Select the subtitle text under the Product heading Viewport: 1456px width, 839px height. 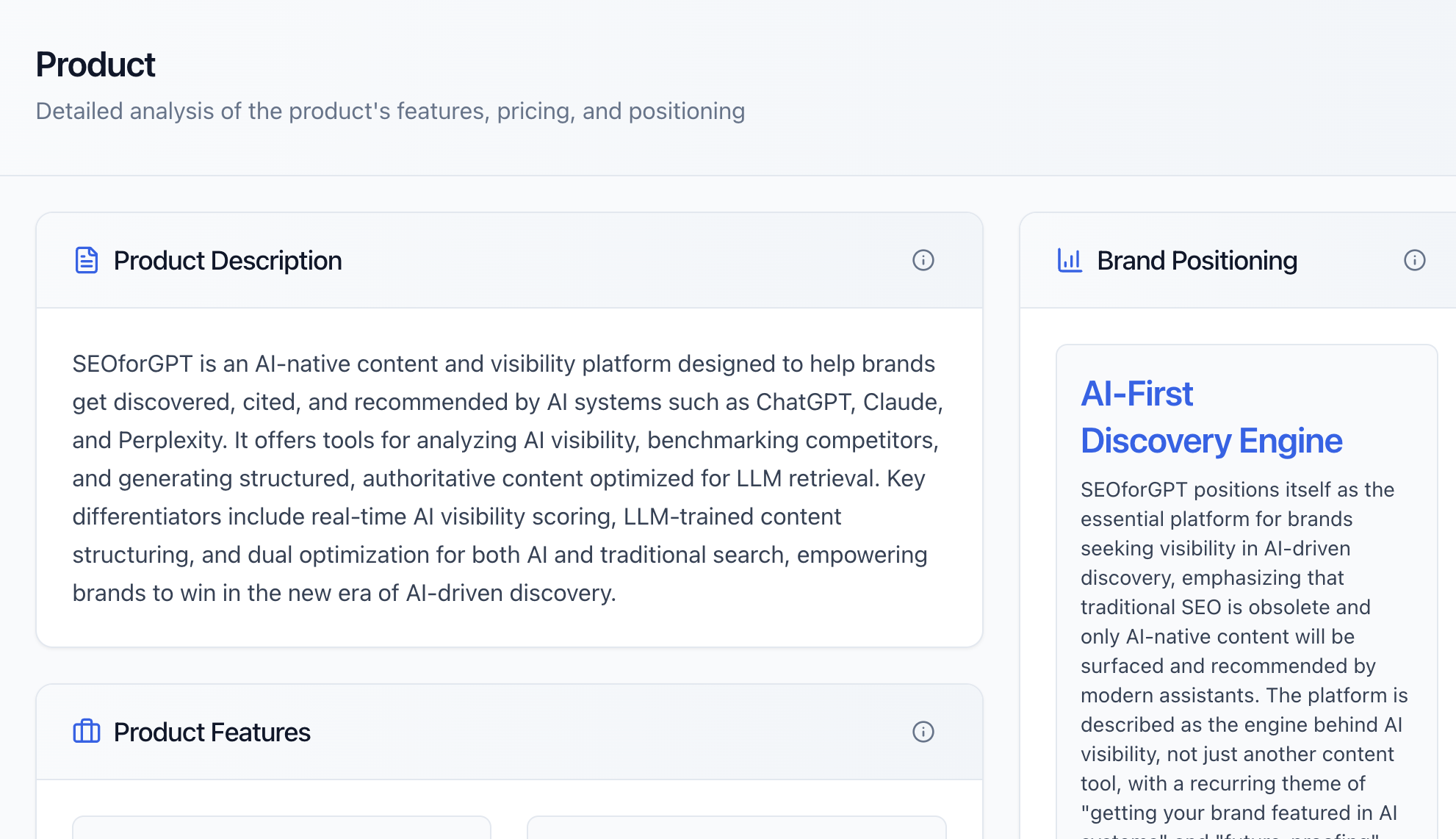click(x=390, y=111)
